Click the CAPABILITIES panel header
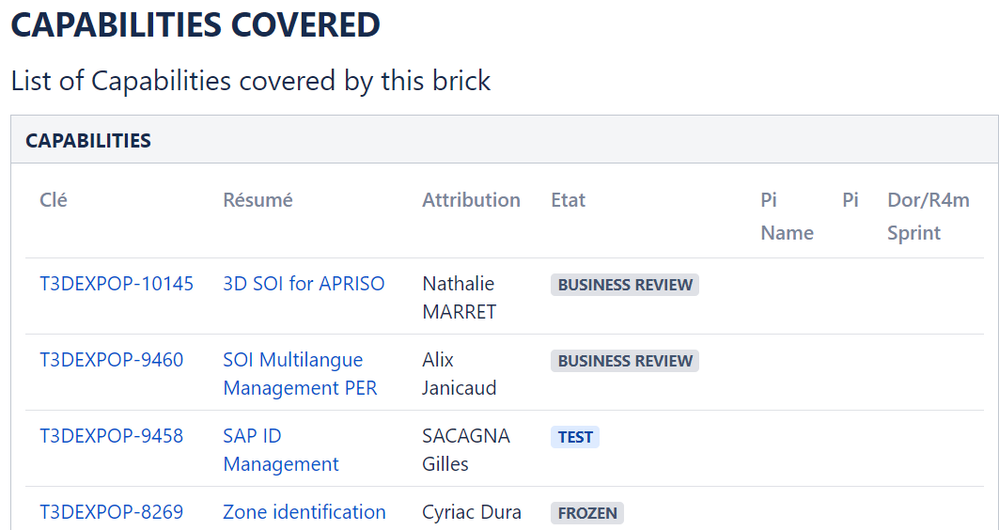Screen dimensions: 999x530 pos(505,140)
